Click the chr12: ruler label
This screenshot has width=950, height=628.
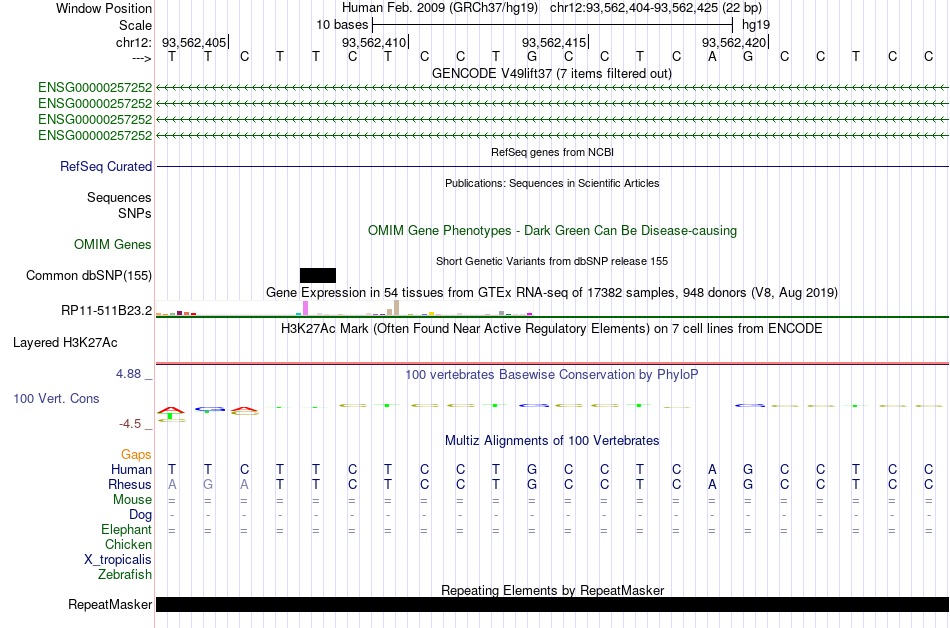133,42
